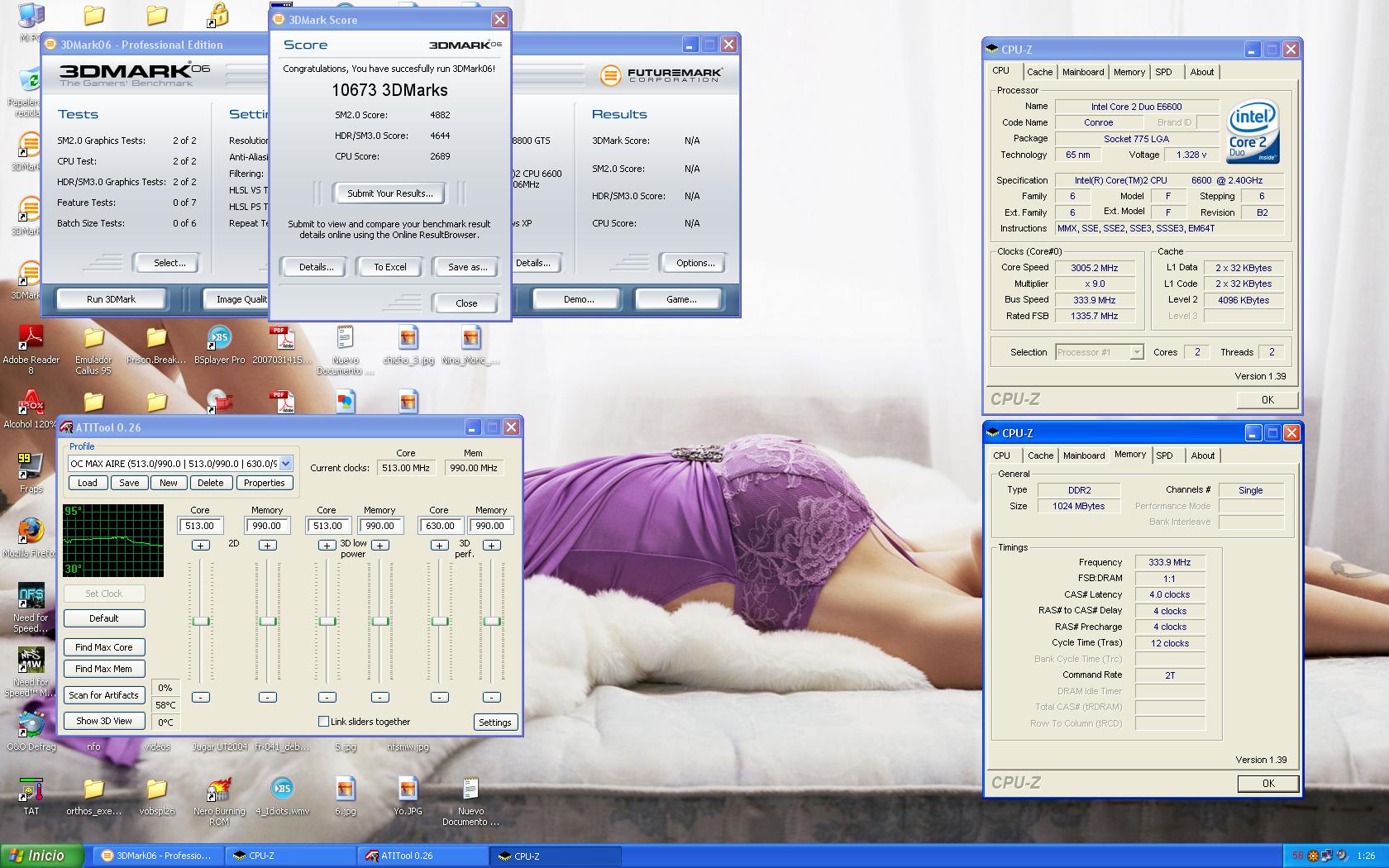The width and height of the screenshot is (1389, 868).
Task: Click Game... button in 3DMark06
Action: [x=680, y=299]
